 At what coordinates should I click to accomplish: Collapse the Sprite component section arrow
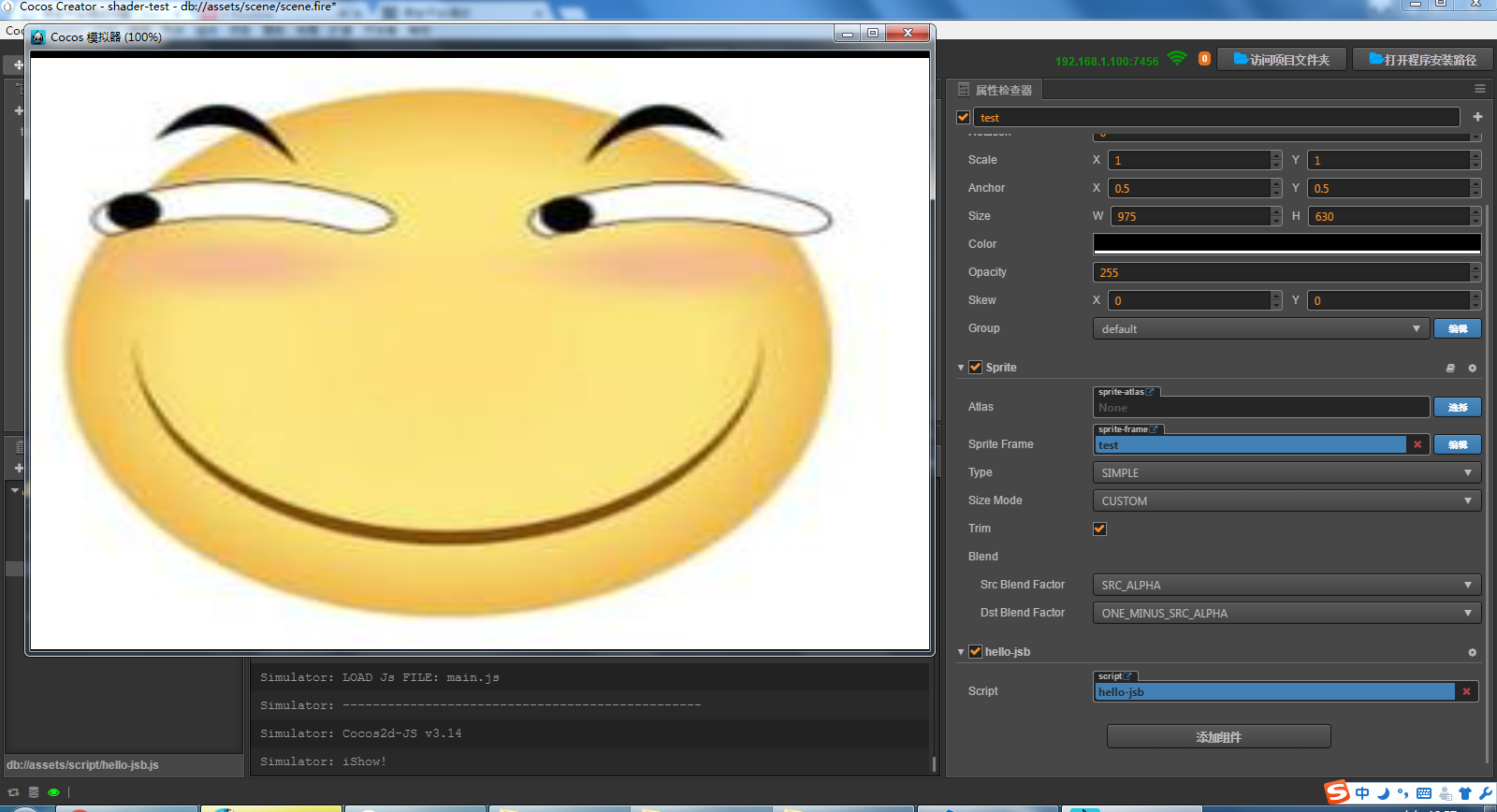tap(961, 368)
